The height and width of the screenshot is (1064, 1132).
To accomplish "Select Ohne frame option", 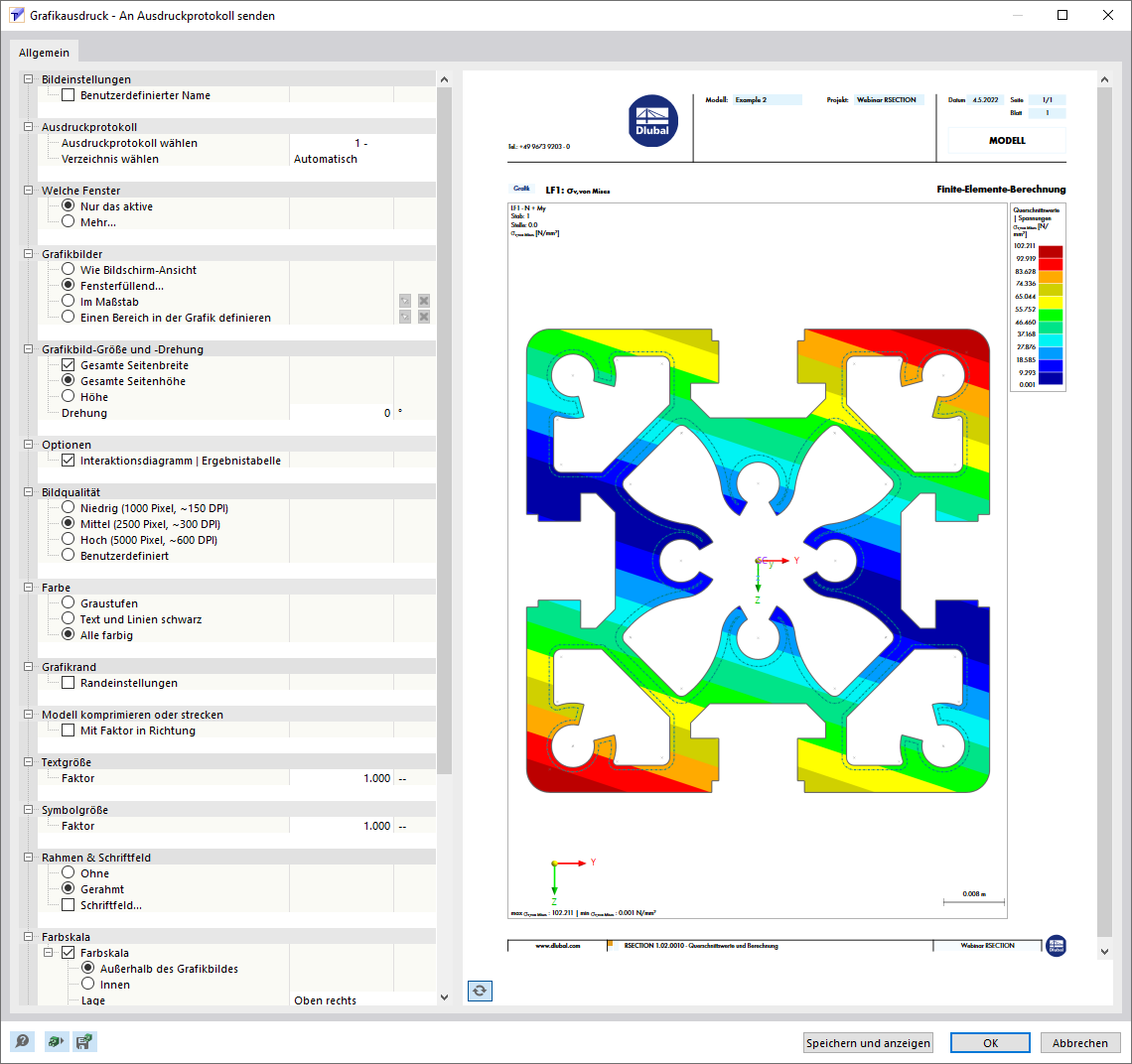I will (x=68, y=872).
